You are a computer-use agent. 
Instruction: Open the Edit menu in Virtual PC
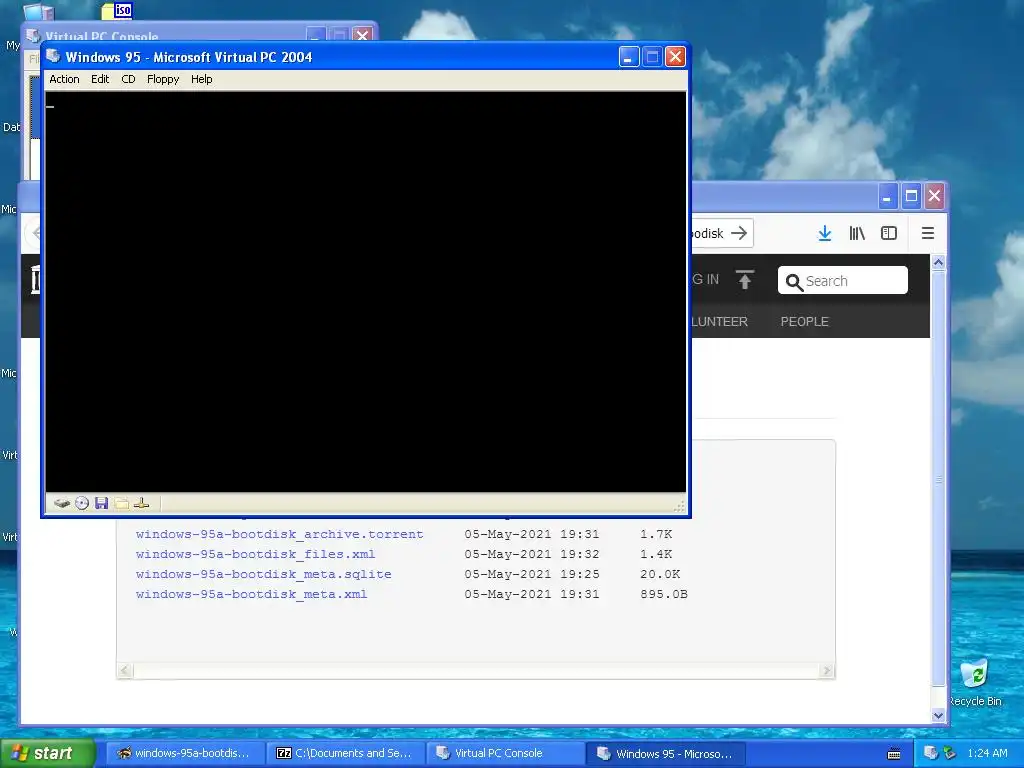(x=100, y=79)
